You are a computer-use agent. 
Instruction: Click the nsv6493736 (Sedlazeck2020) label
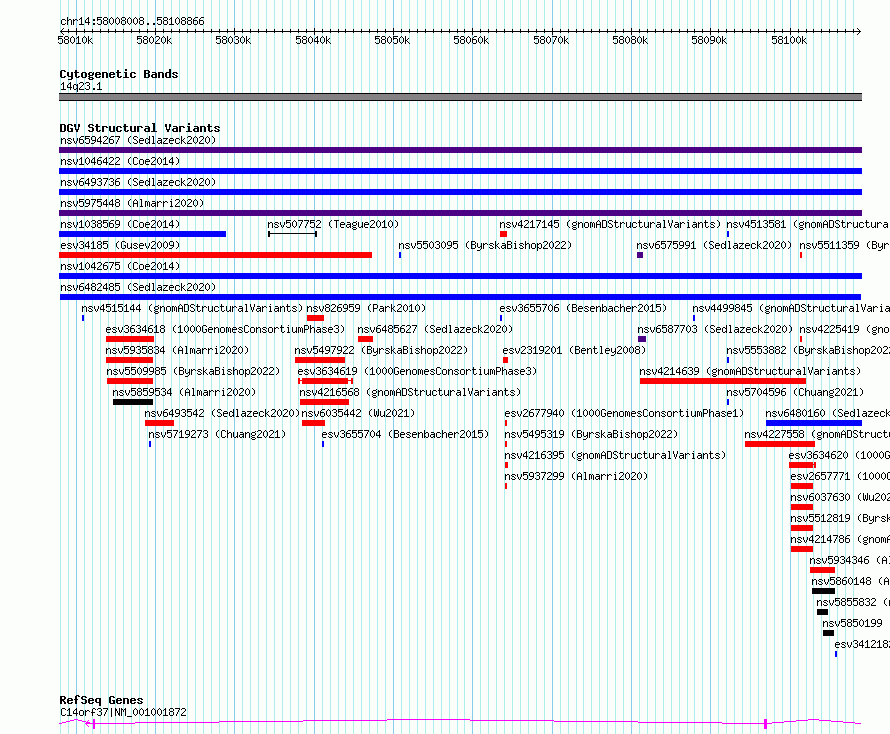click(x=138, y=182)
